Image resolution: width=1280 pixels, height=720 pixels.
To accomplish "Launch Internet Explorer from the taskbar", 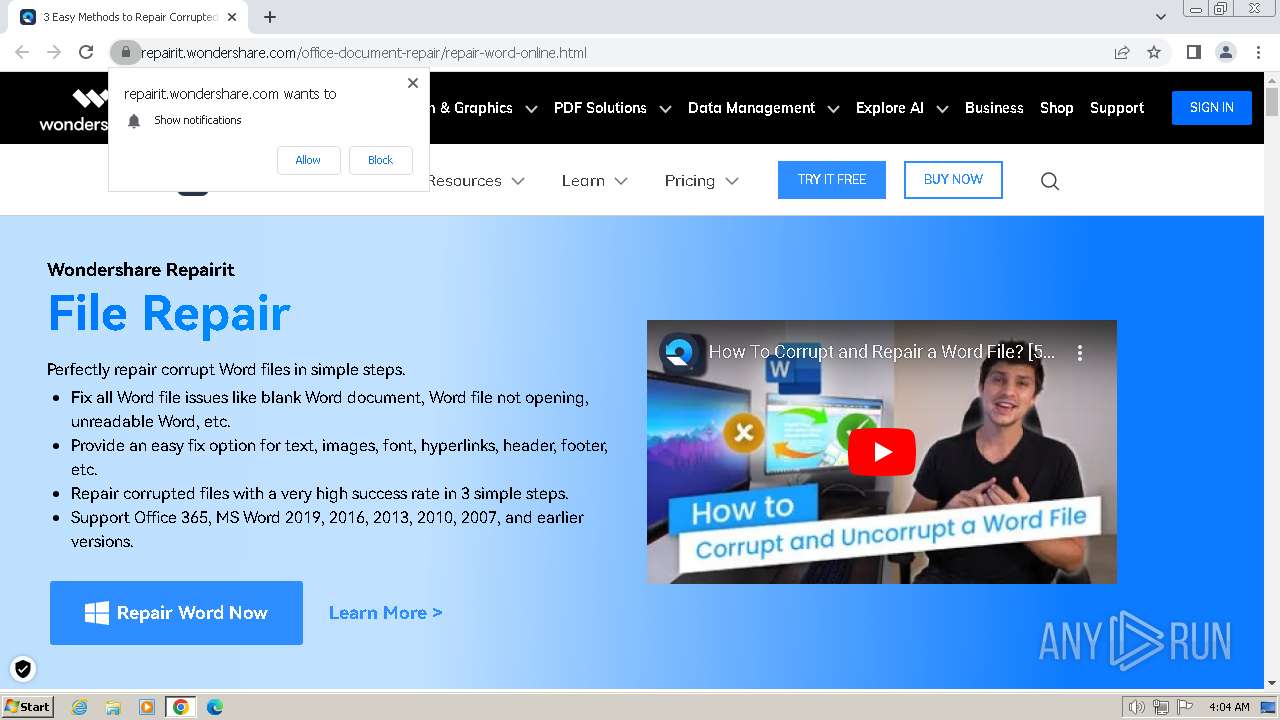I will click(x=80, y=707).
